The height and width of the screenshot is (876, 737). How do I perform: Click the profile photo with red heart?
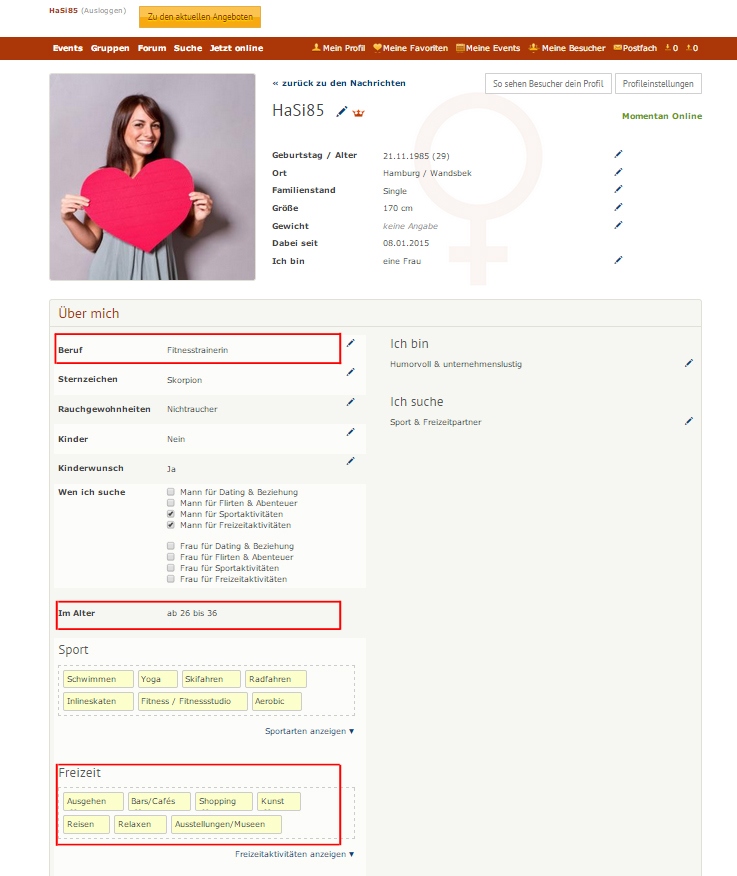[x=152, y=177]
